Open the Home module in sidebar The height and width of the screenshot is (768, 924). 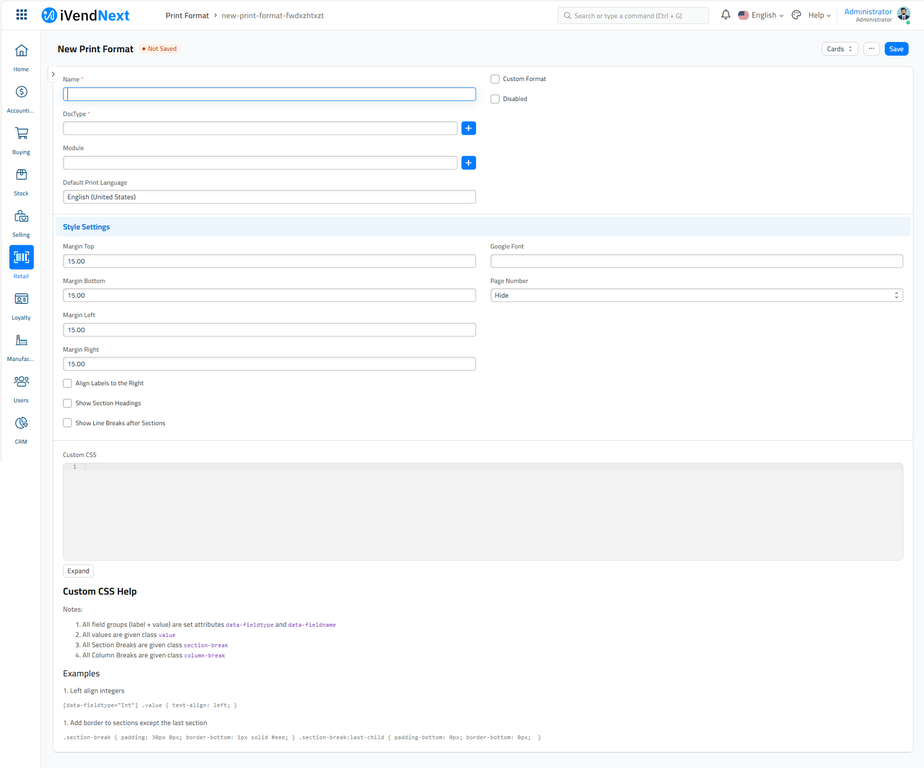pos(21,52)
